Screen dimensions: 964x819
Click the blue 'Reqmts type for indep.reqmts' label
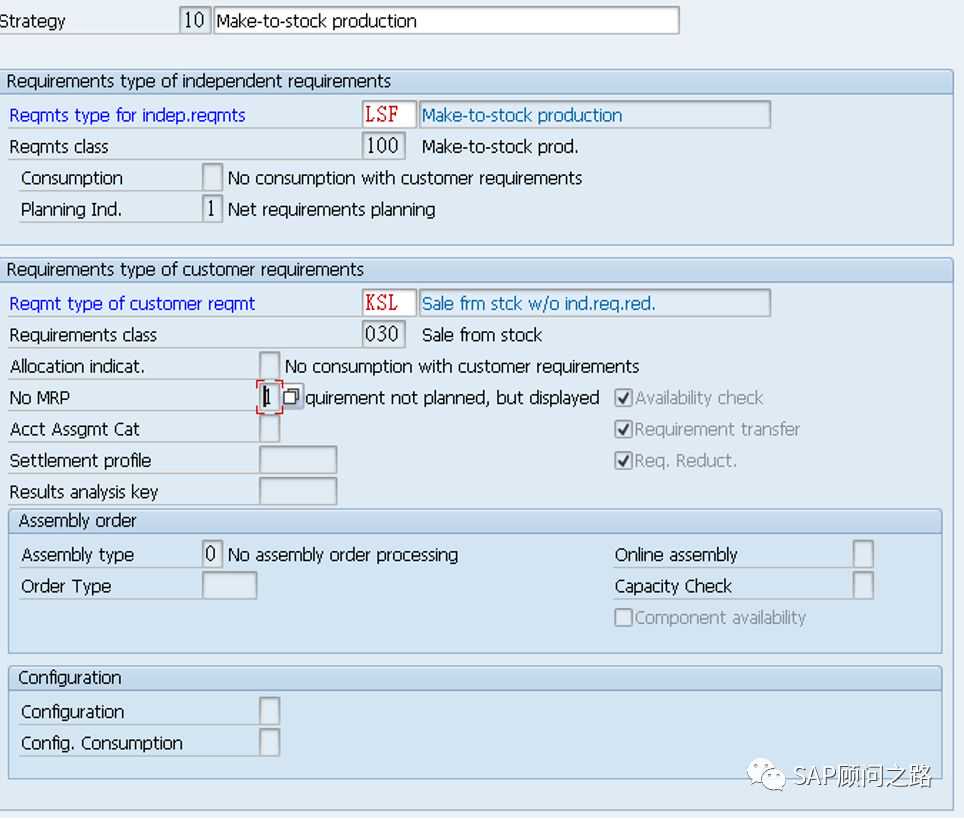(x=127, y=115)
